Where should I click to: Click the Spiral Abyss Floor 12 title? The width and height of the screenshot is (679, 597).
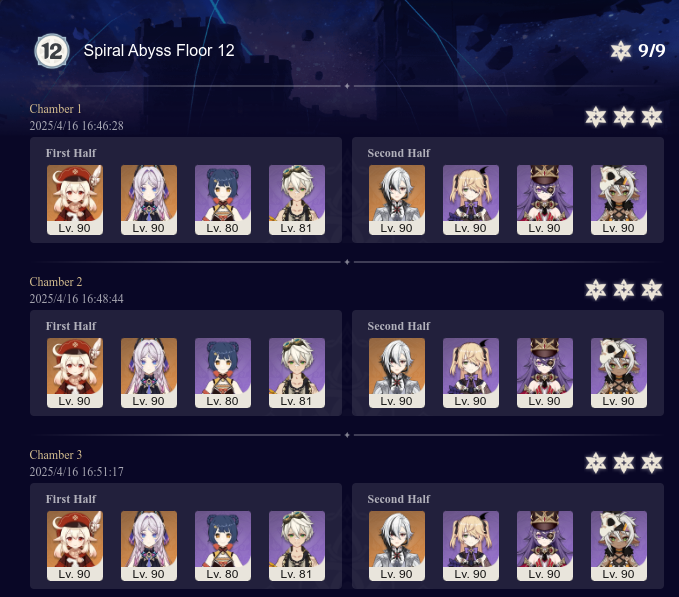(x=159, y=51)
